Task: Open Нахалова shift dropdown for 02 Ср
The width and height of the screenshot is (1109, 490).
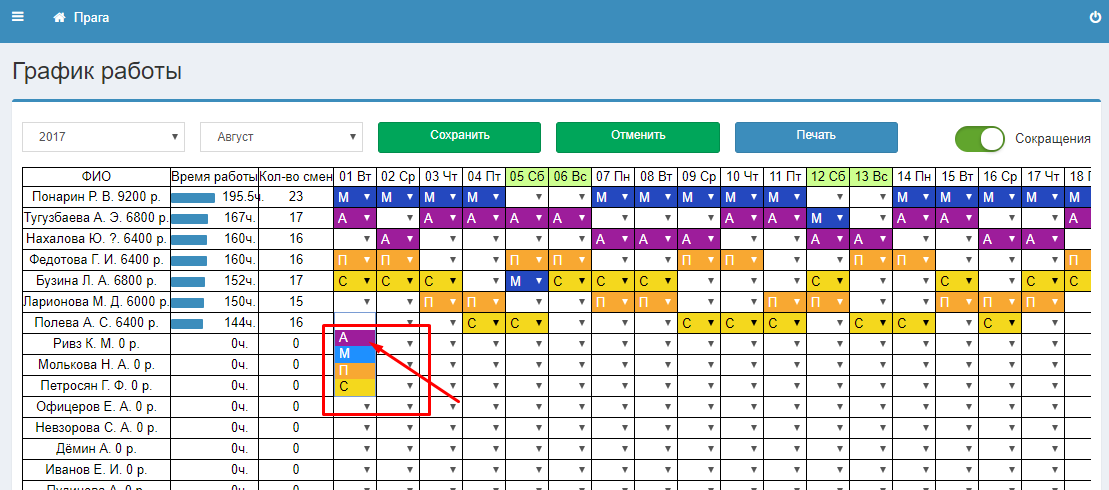Action: click(x=397, y=239)
